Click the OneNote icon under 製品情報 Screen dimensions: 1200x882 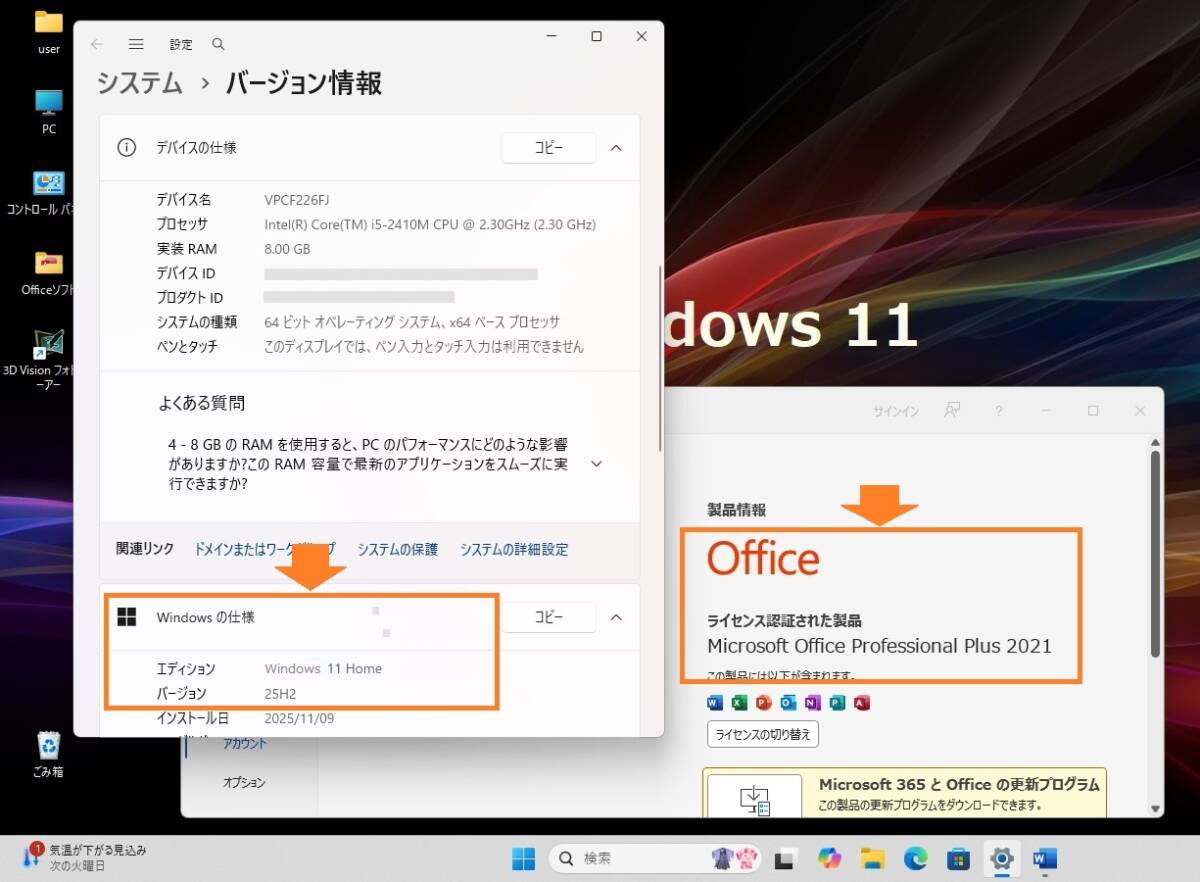[812, 703]
